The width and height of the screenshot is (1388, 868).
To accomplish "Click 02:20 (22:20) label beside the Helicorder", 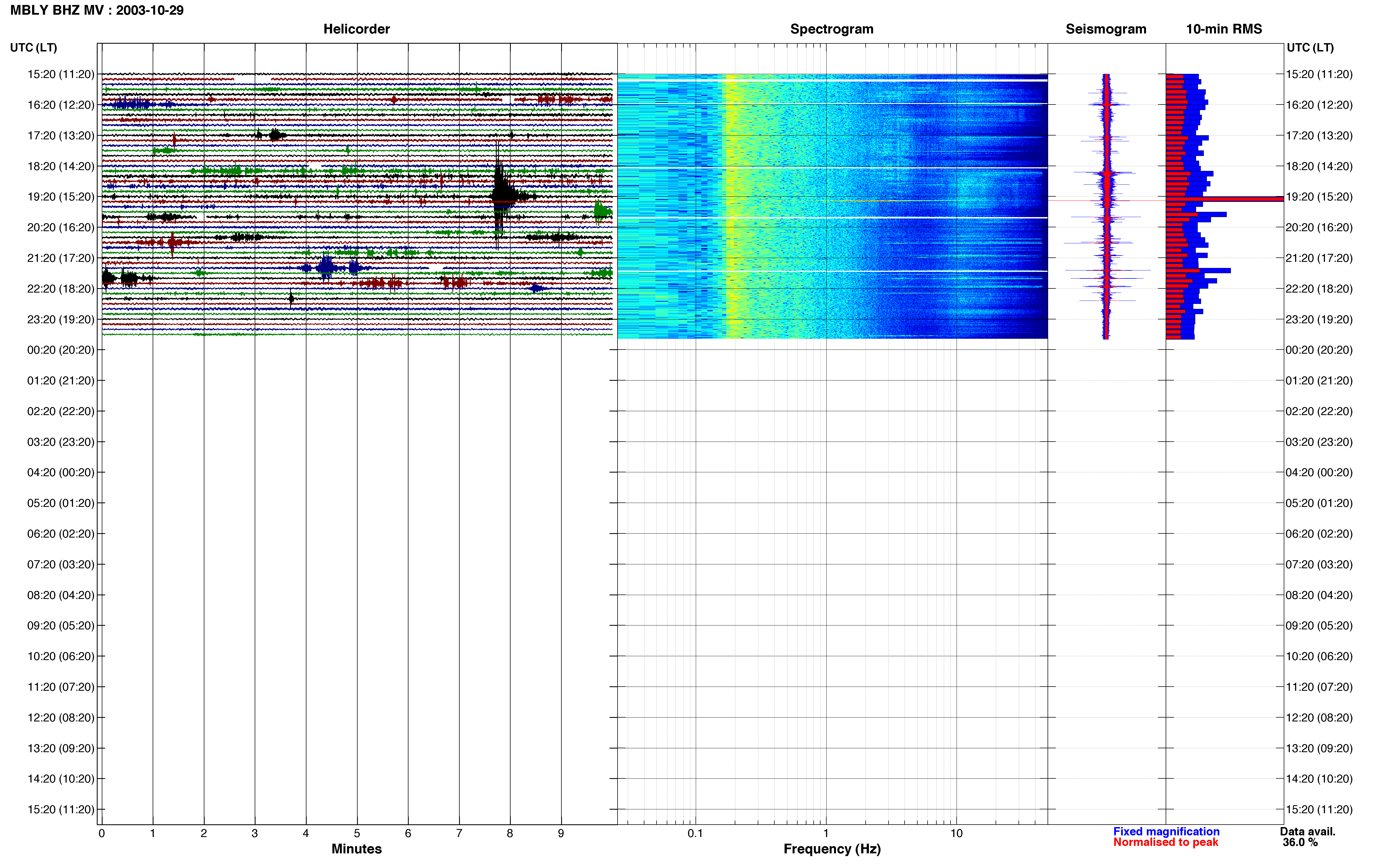I will (61, 411).
